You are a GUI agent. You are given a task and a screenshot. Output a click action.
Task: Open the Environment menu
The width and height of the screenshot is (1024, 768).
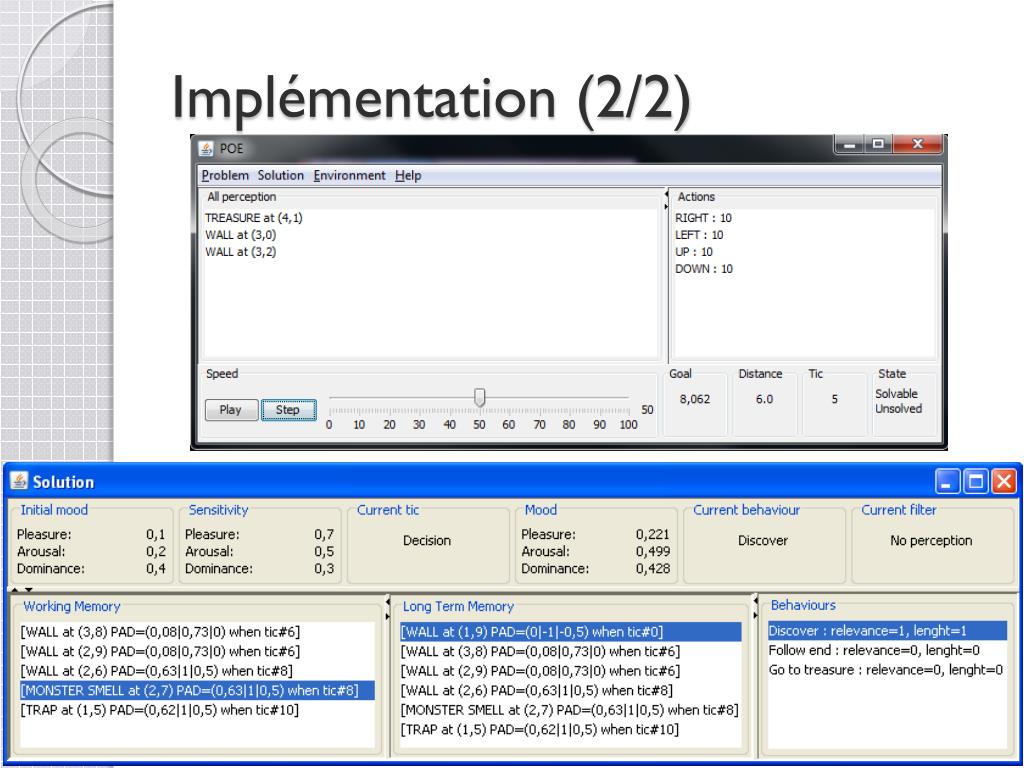tap(349, 175)
